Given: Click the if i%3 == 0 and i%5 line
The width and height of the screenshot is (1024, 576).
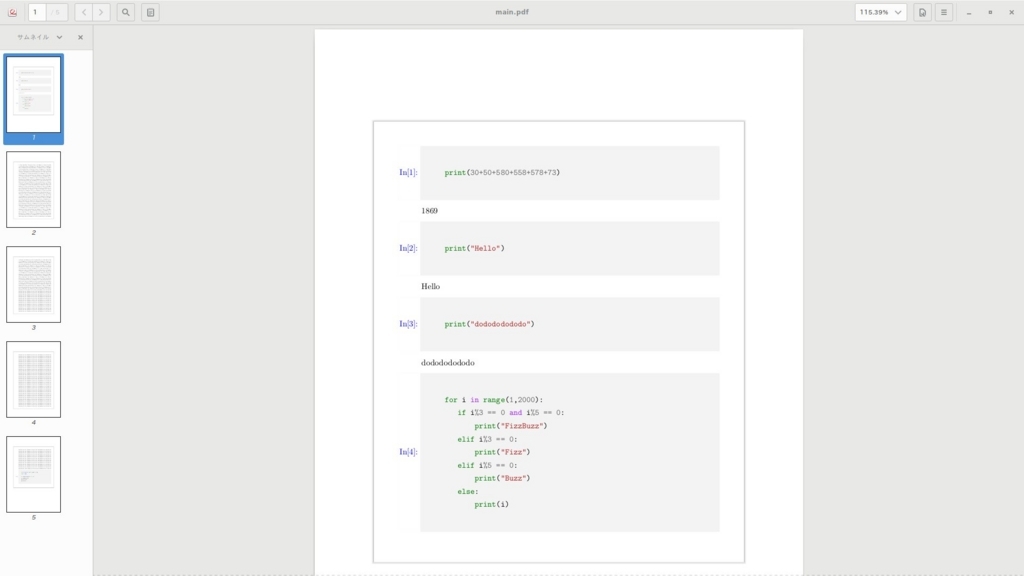Looking at the screenshot, I should [x=511, y=413].
